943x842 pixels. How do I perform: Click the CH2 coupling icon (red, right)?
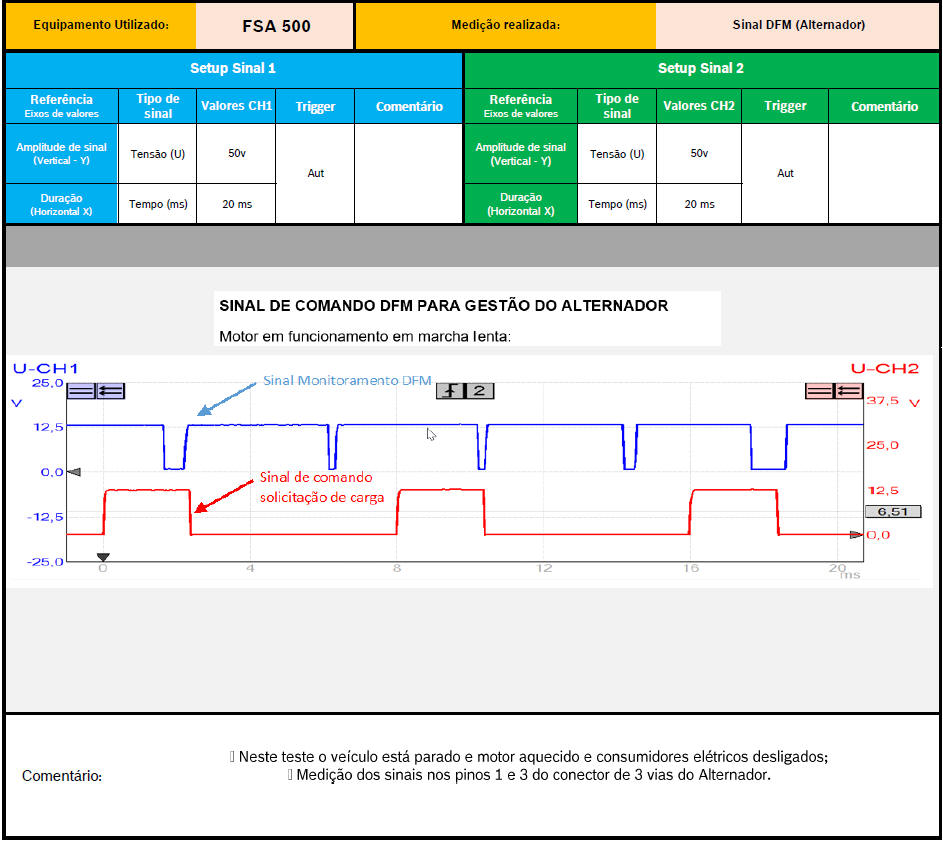point(820,391)
